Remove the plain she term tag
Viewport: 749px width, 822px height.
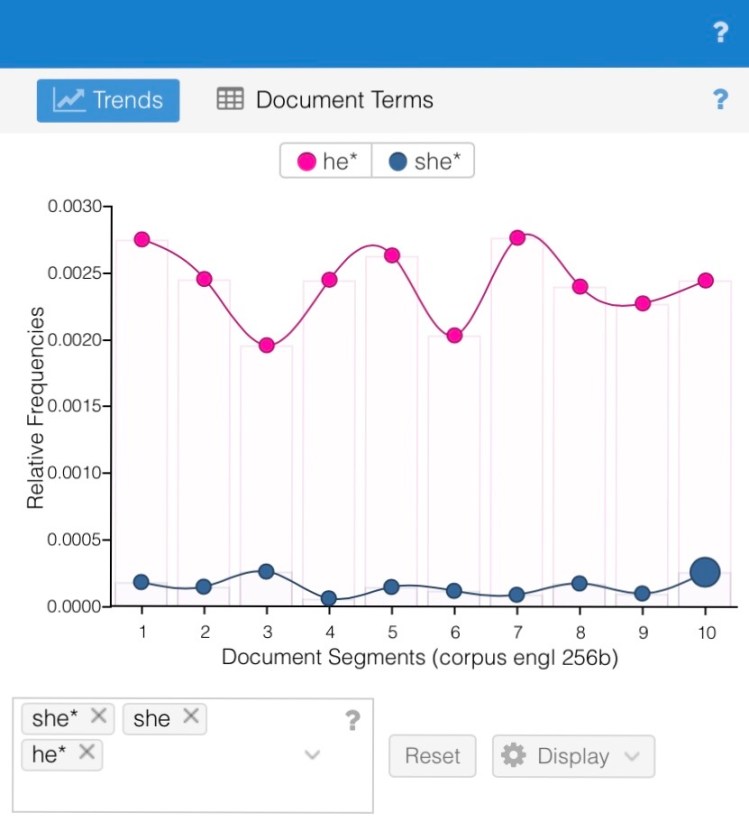coord(190,716)
